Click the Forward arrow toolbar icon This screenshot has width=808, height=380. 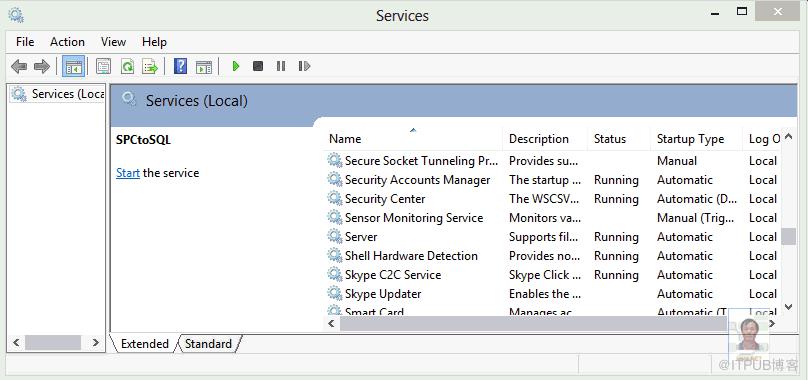coord(42,66)
